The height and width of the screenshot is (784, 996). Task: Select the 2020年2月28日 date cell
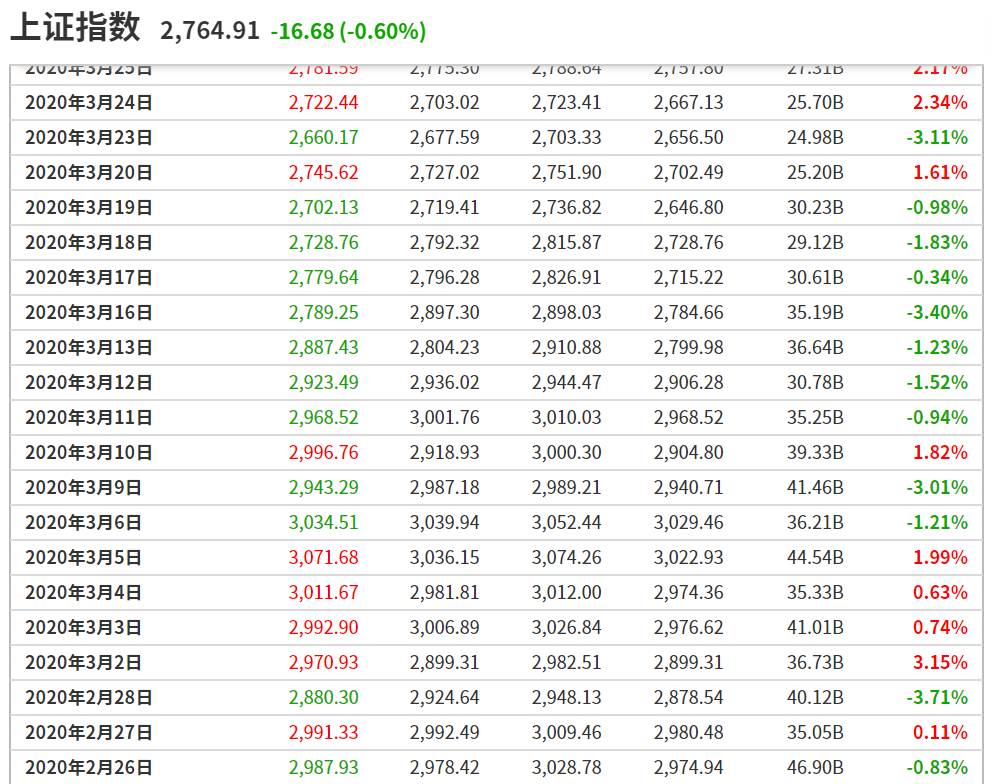click(89, 697)
